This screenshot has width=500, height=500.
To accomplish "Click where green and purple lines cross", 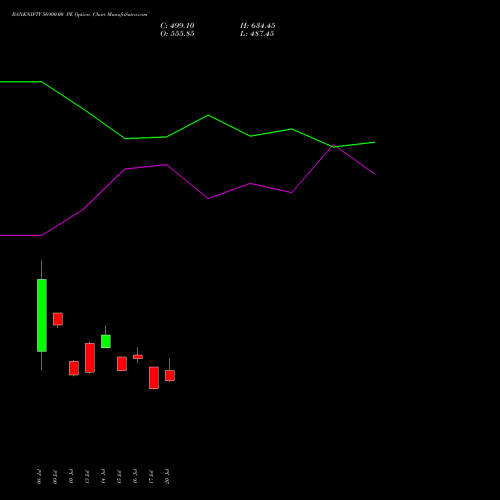I will pos(333,146).
